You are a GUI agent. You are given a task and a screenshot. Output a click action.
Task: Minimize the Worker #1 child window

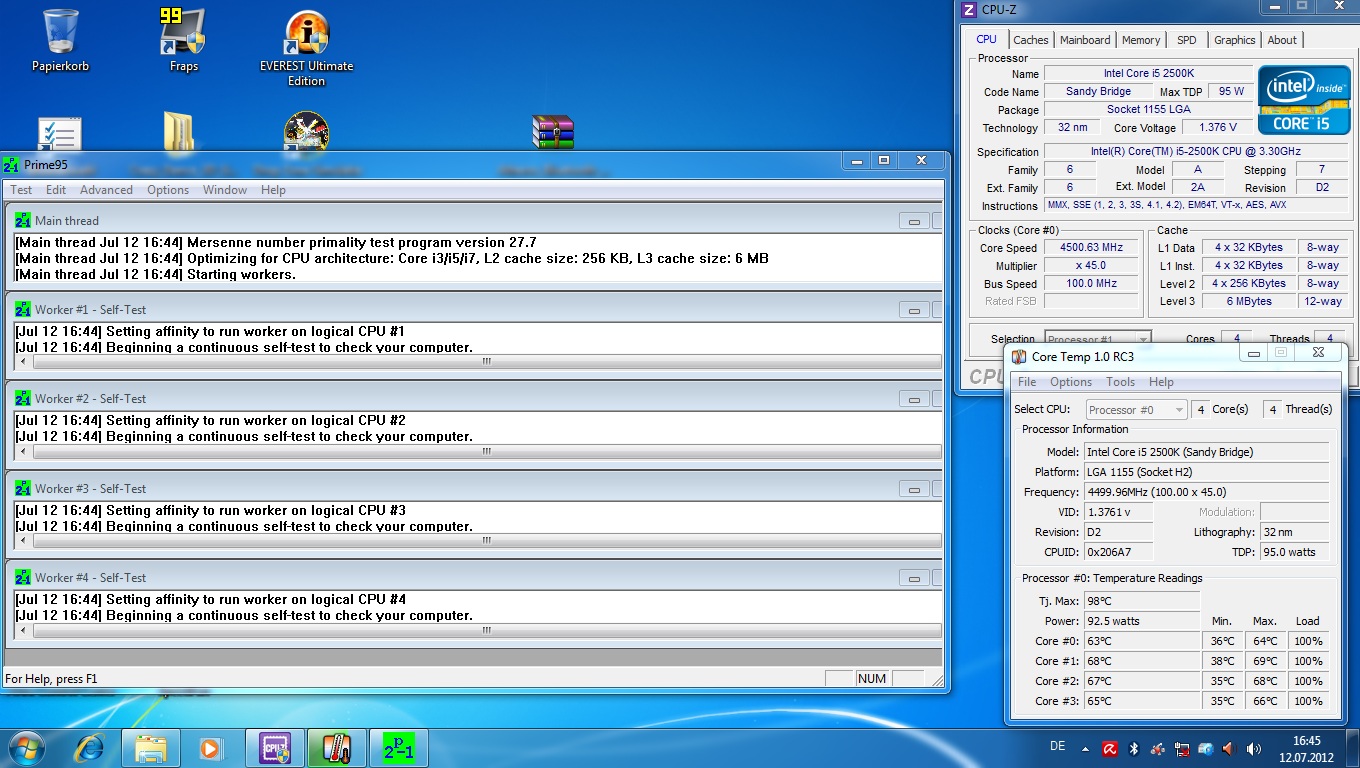913,310
